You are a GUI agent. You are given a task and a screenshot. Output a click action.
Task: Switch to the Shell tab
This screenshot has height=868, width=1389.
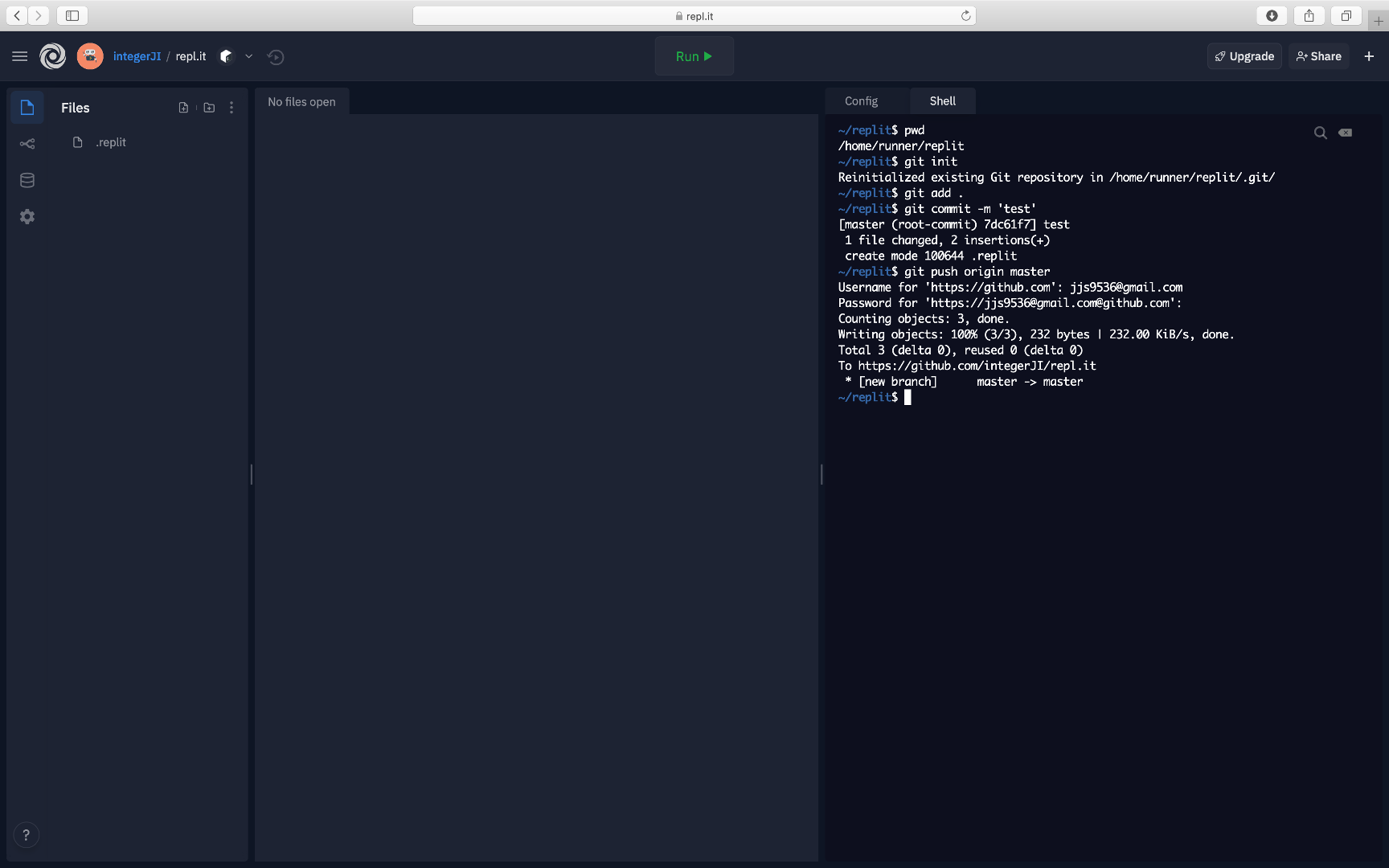942,101
